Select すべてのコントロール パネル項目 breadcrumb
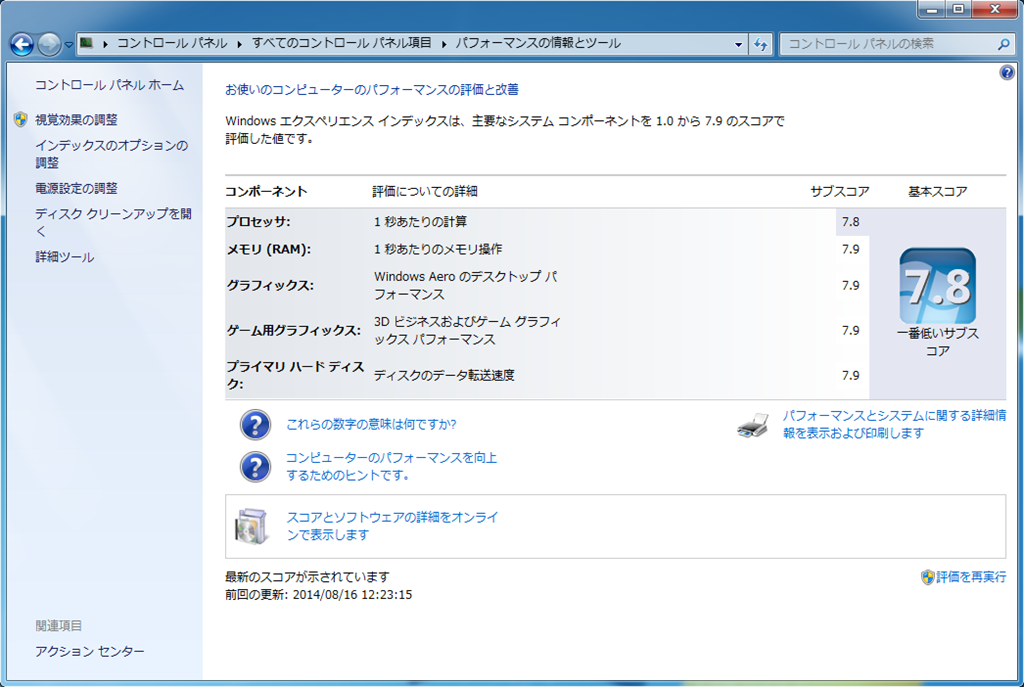Viewport: 1024px width, 687px height. point(342,43)
